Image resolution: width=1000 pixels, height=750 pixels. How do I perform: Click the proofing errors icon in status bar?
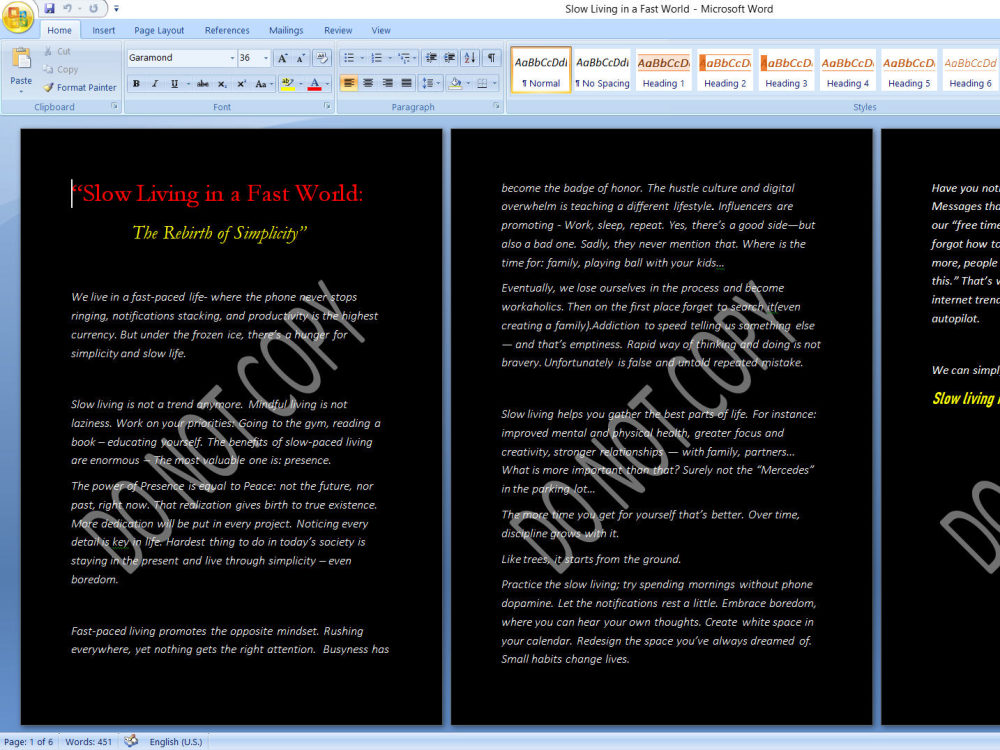(x=131, y=741)
